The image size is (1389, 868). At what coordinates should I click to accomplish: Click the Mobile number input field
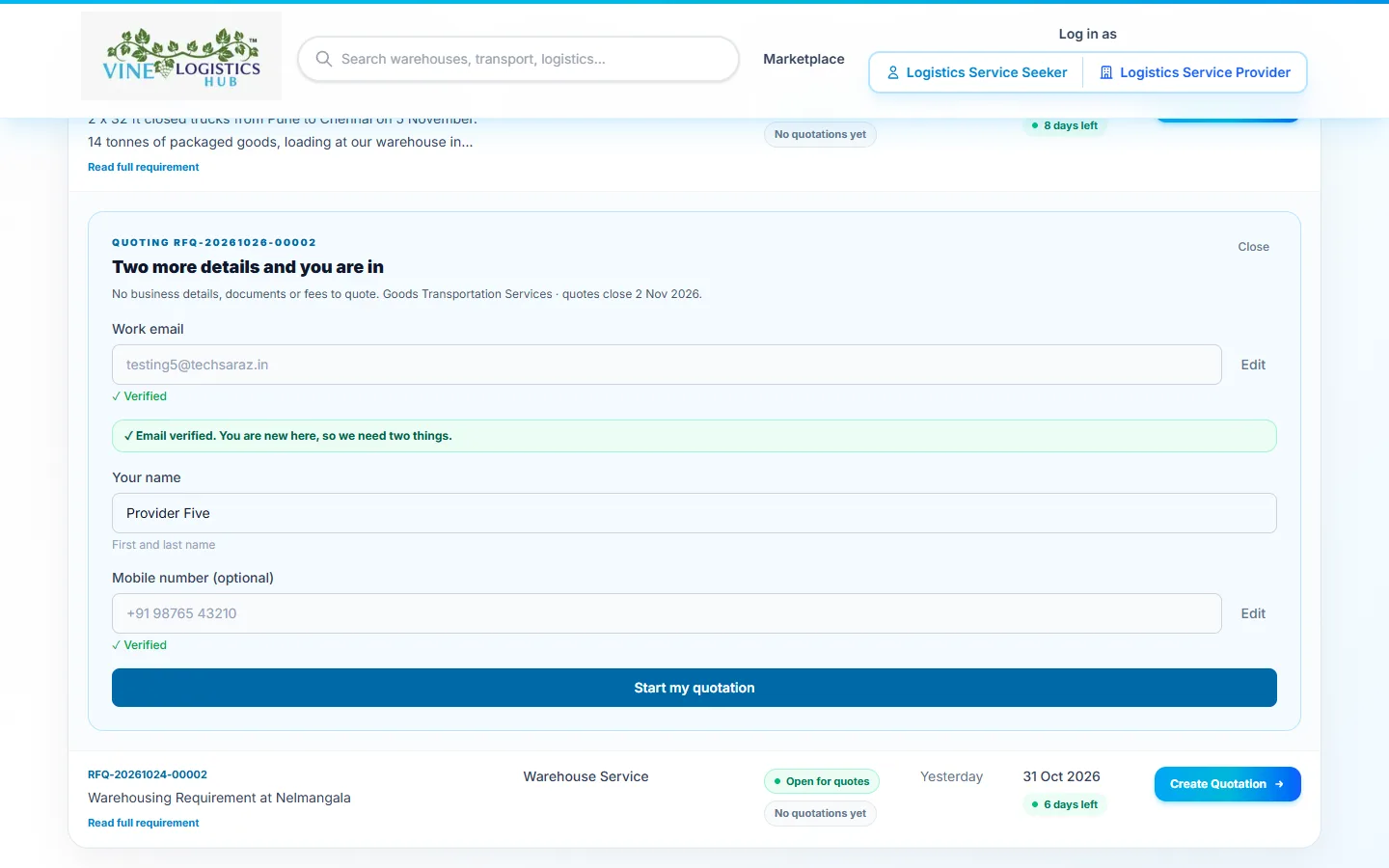(x=667, y=613)
